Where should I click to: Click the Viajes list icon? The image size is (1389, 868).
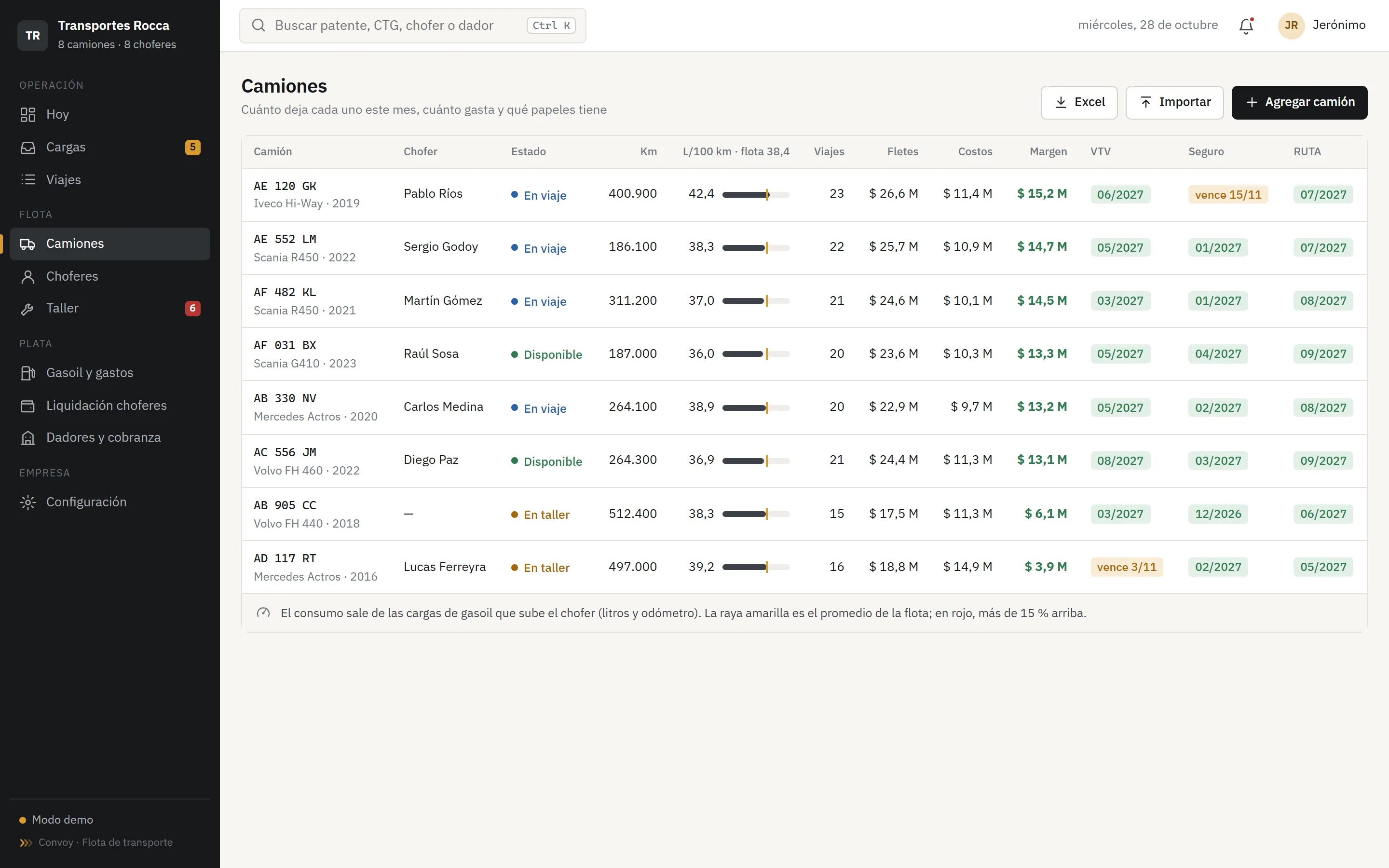pos(27,180)
